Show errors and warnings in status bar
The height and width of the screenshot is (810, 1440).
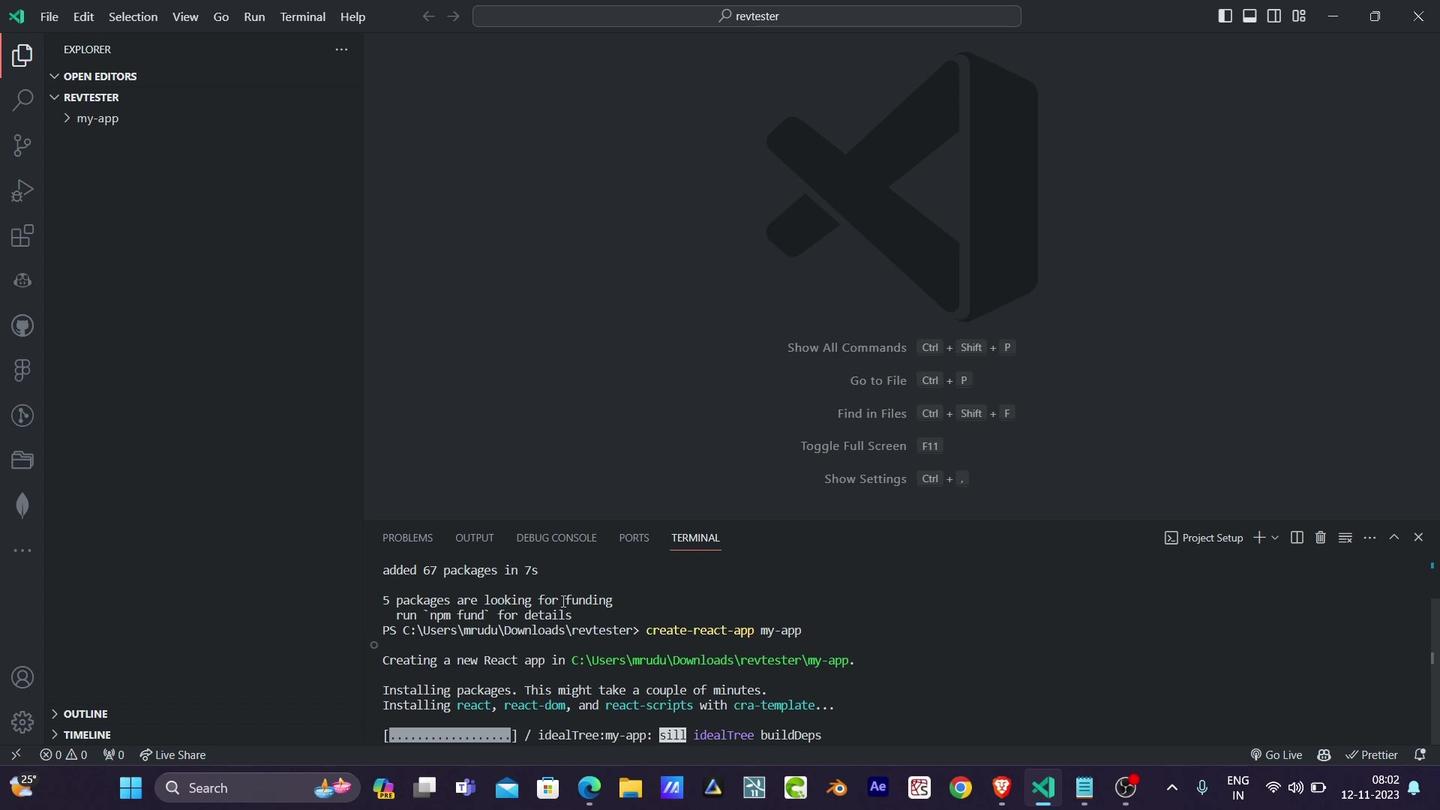[63, 755]
